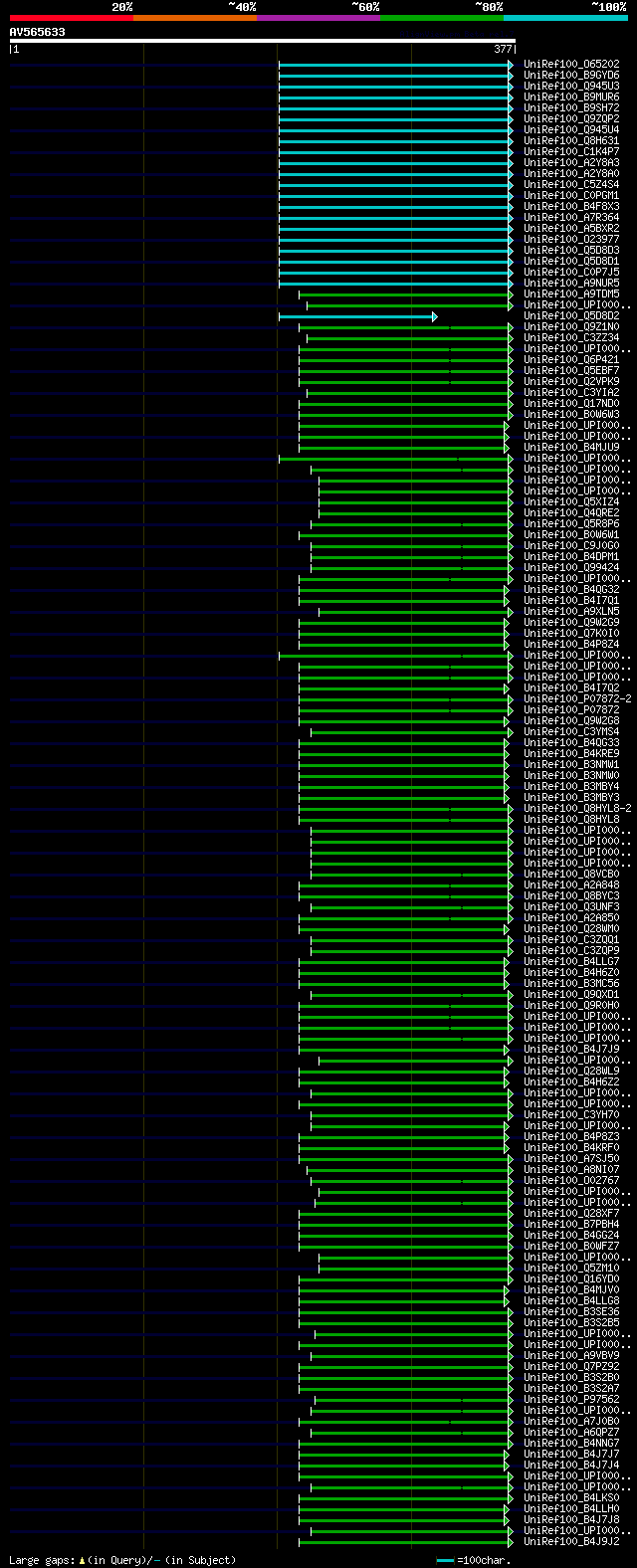Select the UniRef100_C5Z4S4 label
Viewport: 637px width, 1568px height.
pyautogui.click(x=571, y=185)
